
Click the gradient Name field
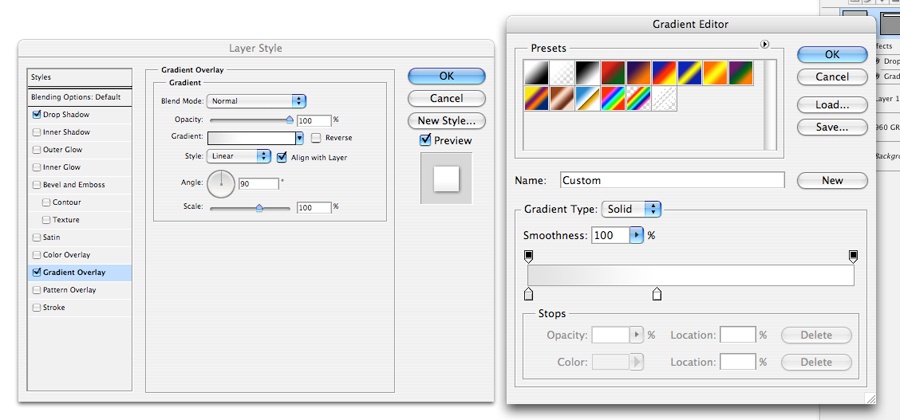click(x=672, y=180)
